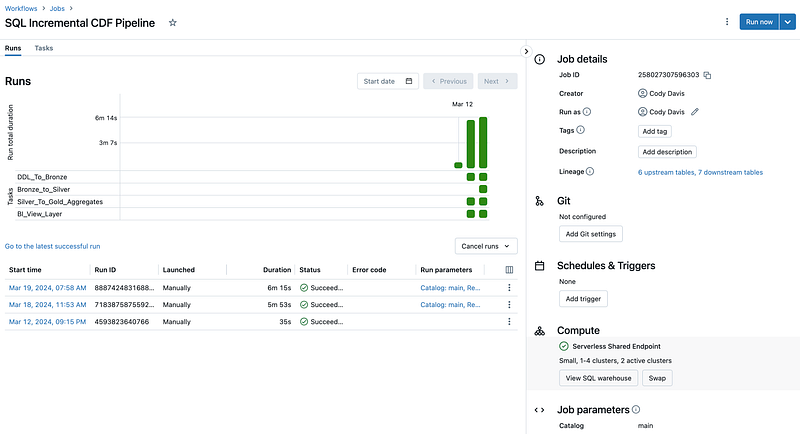Image resolution: width=800 pixels, height=434 pixels.
Task: Click the success status icon of Mar 12 run
Action: pyautogui.click(x=304, y=322)
